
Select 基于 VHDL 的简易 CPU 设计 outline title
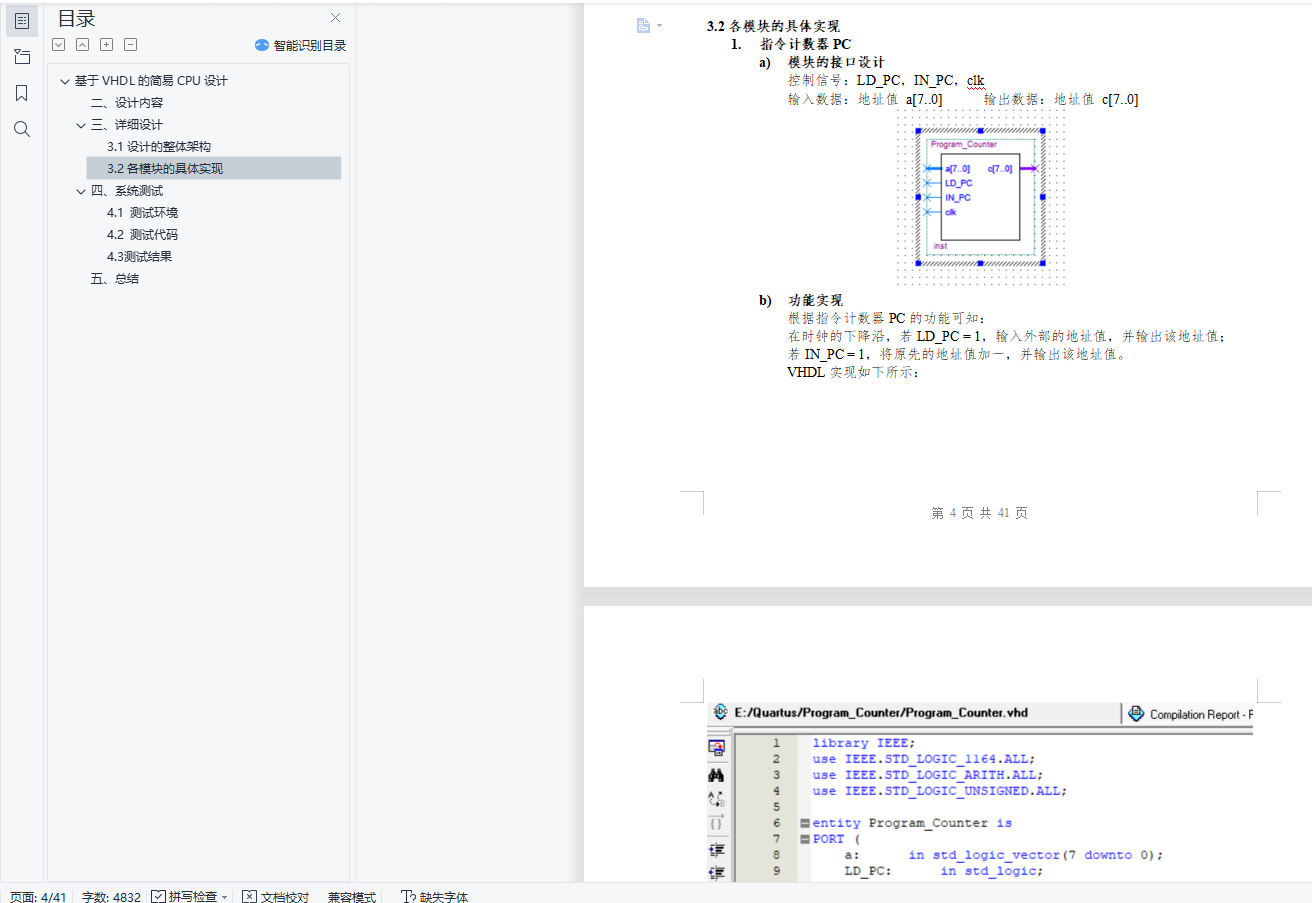coord(151,81)
